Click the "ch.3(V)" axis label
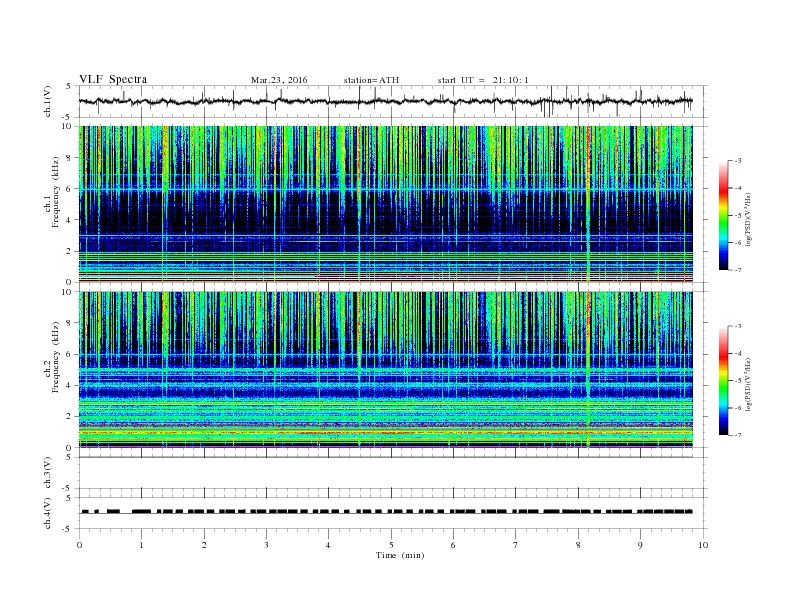The height and width of the screenshot is (612, 792). [x=48, y=473]
